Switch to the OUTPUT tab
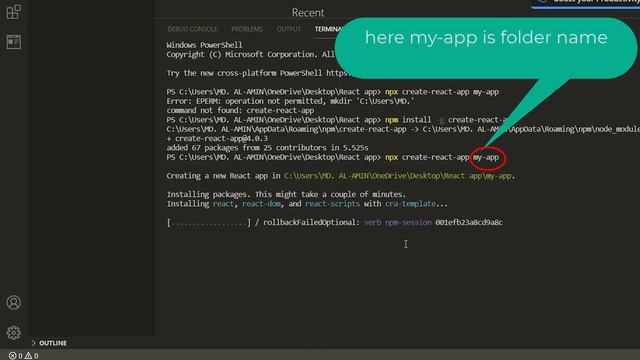This screenshot has width=640, height=360. coord(289,29)
